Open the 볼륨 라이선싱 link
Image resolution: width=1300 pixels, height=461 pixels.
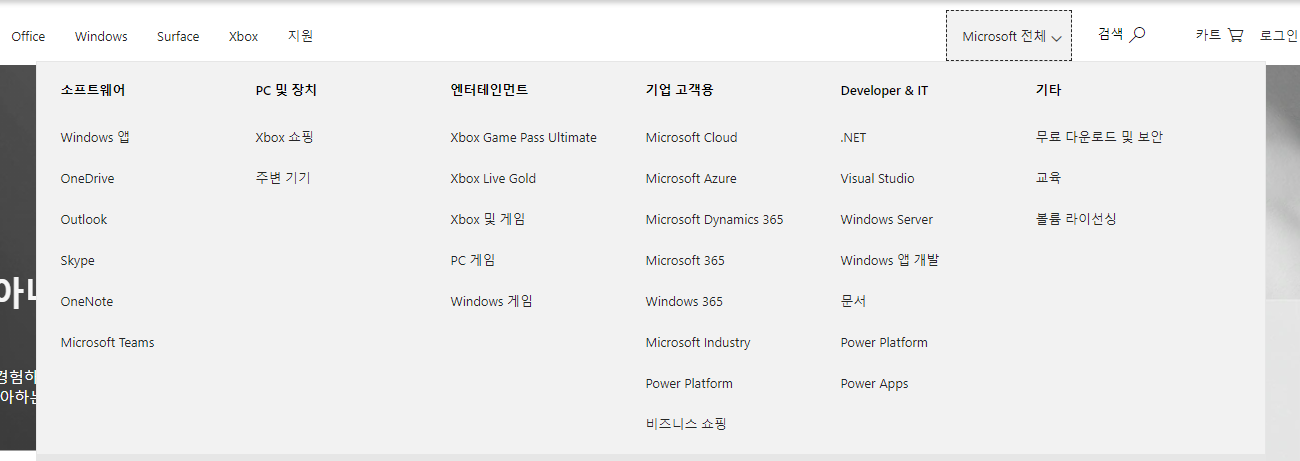1076,219
